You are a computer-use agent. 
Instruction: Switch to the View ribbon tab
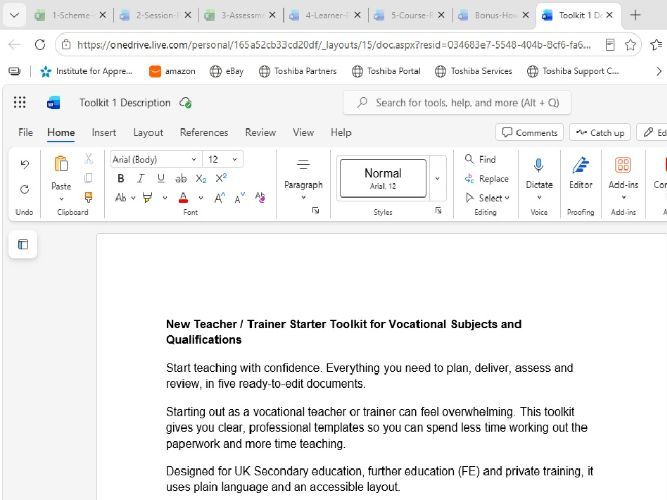pos(303,132)
